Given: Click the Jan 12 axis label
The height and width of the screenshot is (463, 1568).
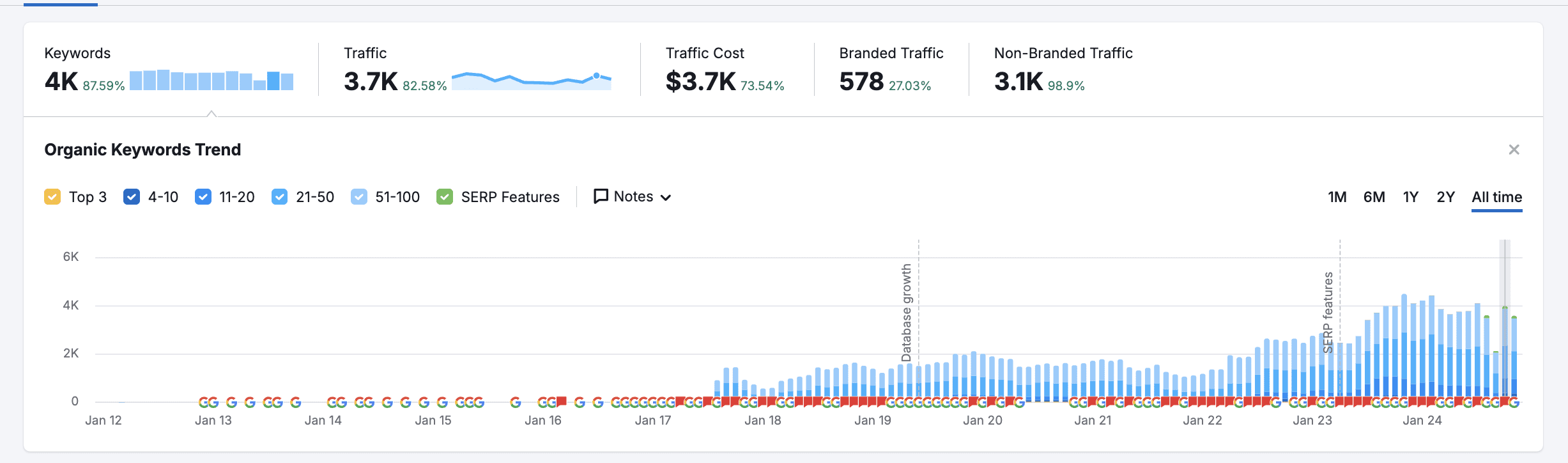Looking at the screenshot, I should point(104,420).
